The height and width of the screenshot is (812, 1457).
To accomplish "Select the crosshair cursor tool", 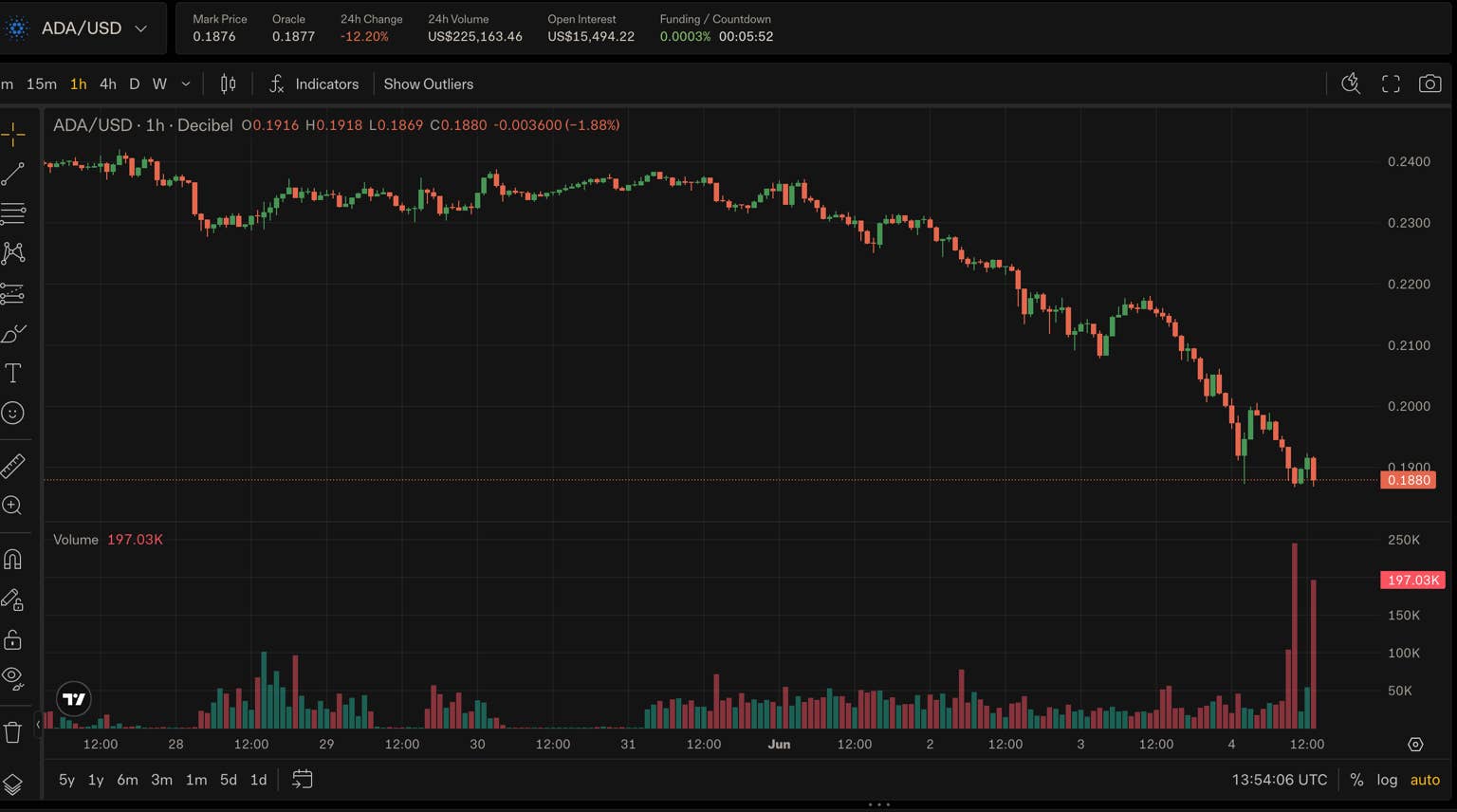I will pyautogui.click(x=13, y=135).
